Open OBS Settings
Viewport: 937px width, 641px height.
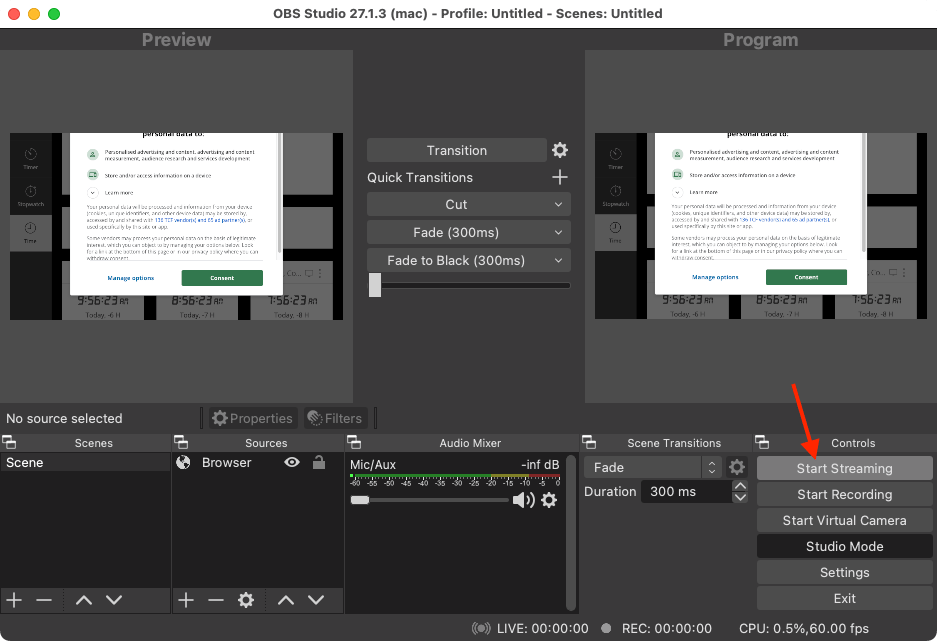click(844, 572)
